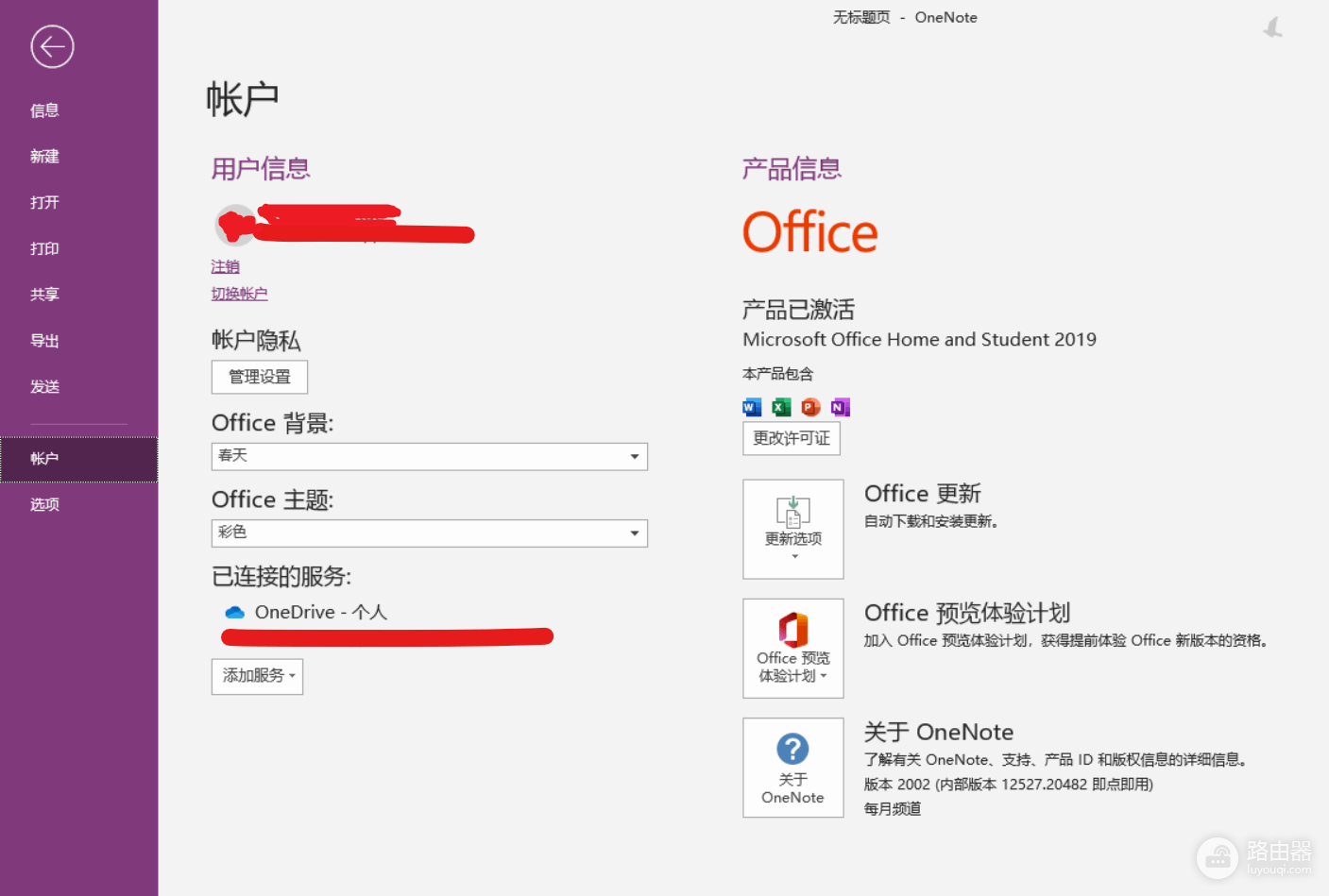The width and height of the screenshot is (1329, 896).
Task: Click the 注销 sign out link
Action: pyautogui.click(x=225, y=267)
